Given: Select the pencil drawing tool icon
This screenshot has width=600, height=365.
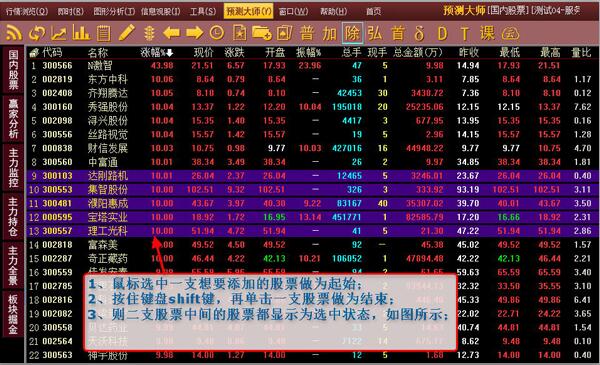Looking at the screenshot, I should click(x=126, y=33).
